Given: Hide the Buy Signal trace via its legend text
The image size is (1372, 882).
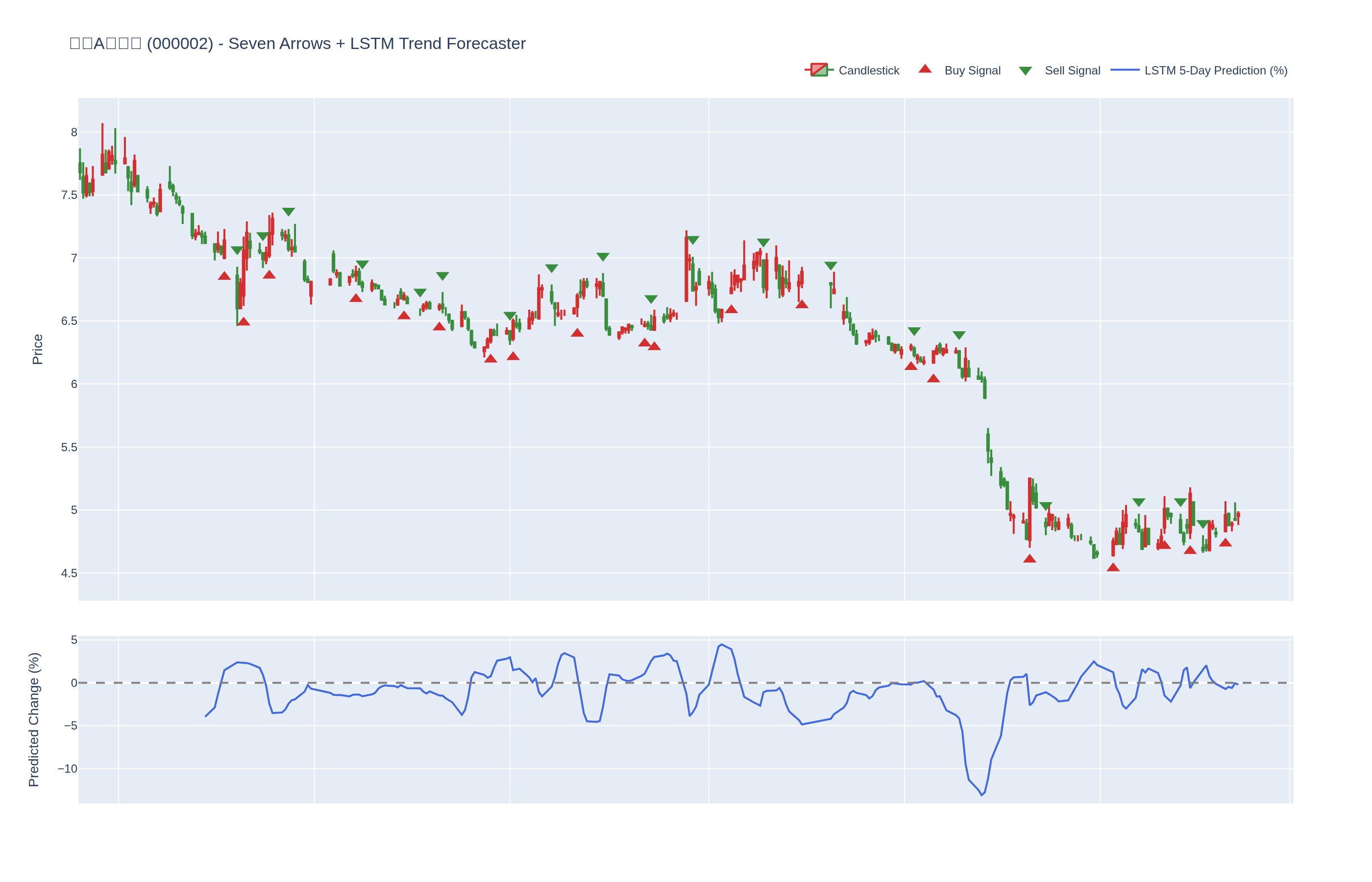Looking at the screenshot, I should tap(972, 71).
